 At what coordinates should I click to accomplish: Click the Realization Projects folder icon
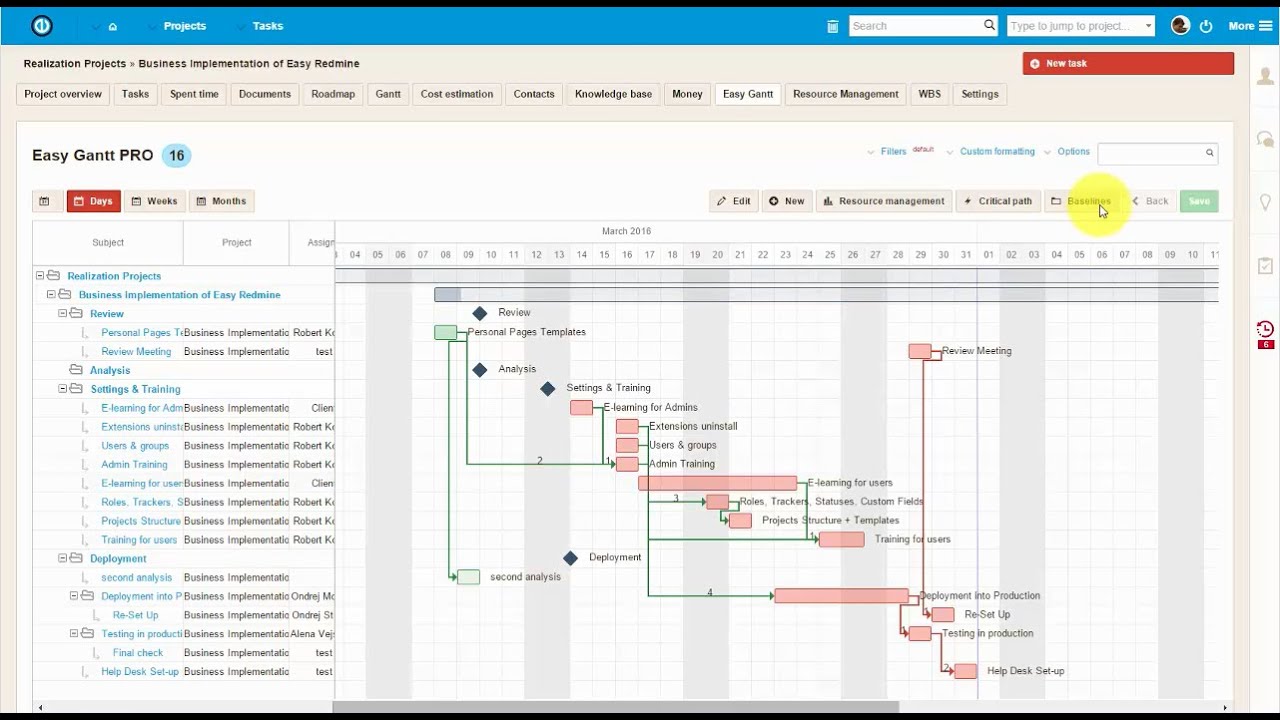54,276
